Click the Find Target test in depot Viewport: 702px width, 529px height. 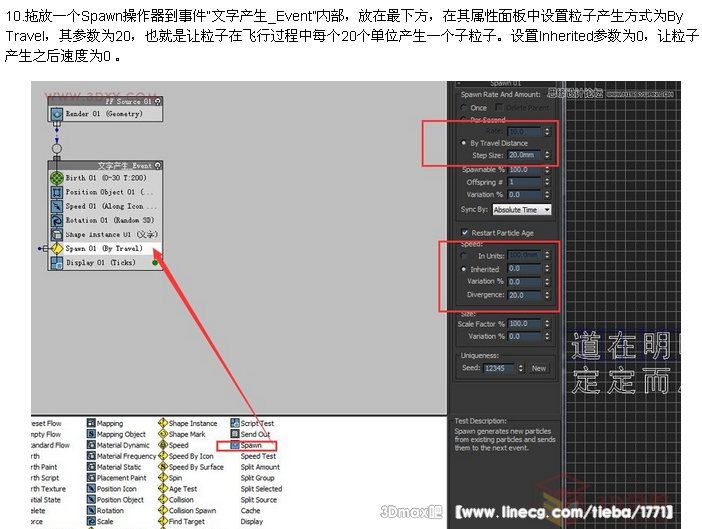point(187,522)
